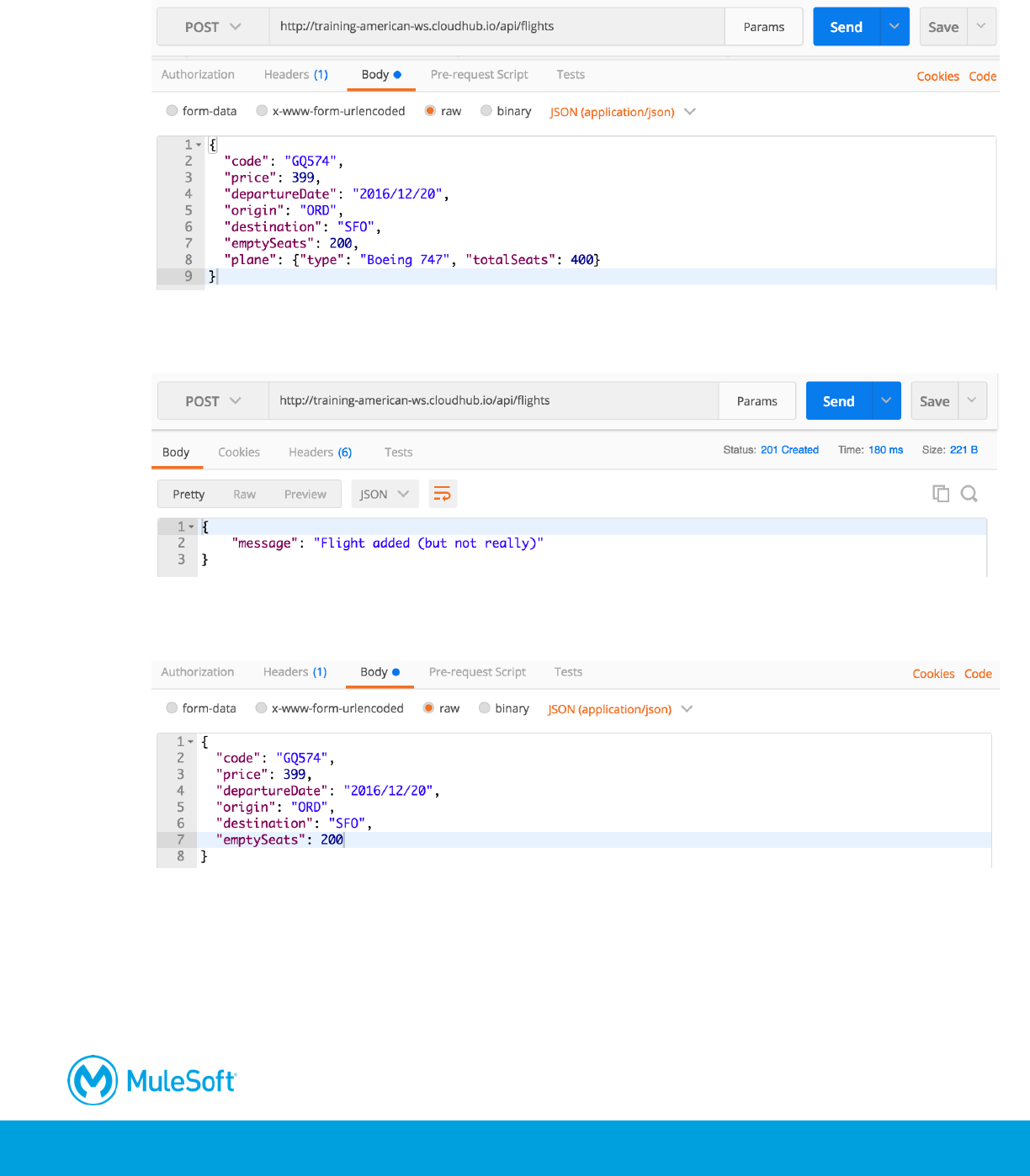Expand Send options arrow in second screenshot
Image resolution: width=1030 pixels, height=1176 pixels.
(x=886, y=401)
